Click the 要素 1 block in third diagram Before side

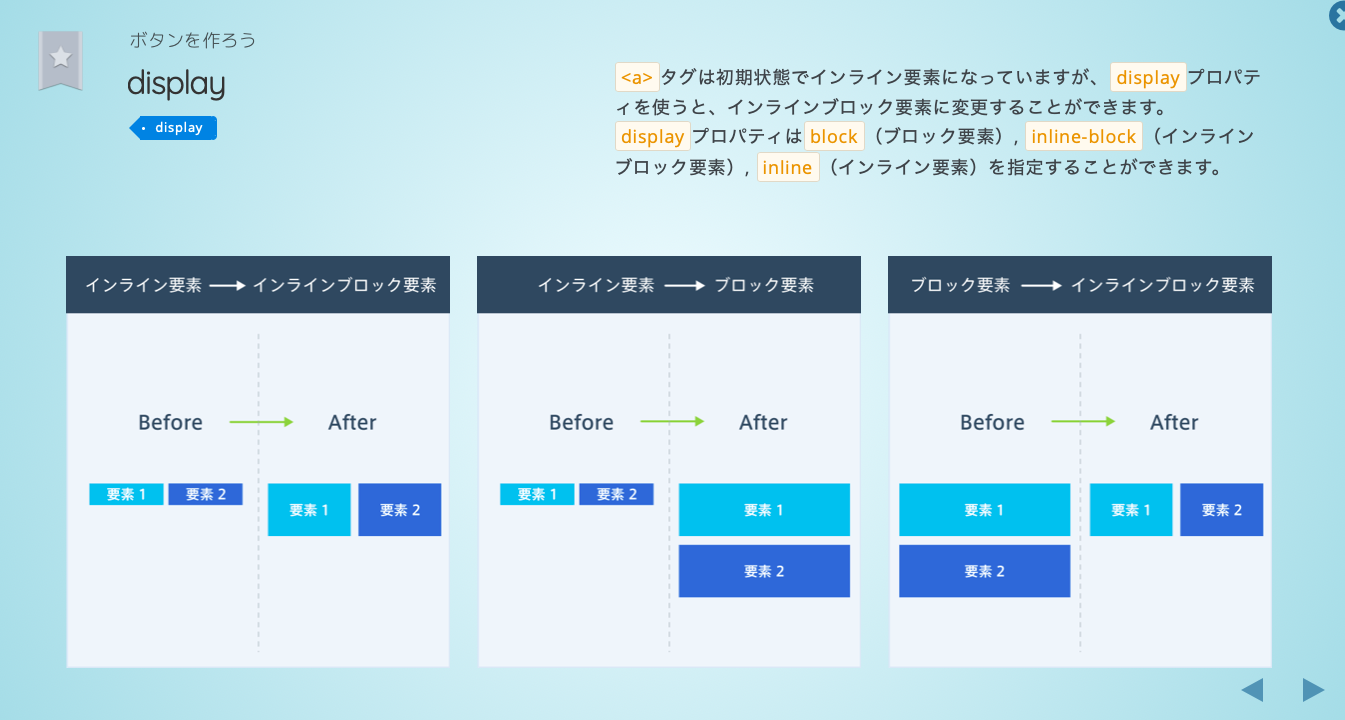(984, 510)
